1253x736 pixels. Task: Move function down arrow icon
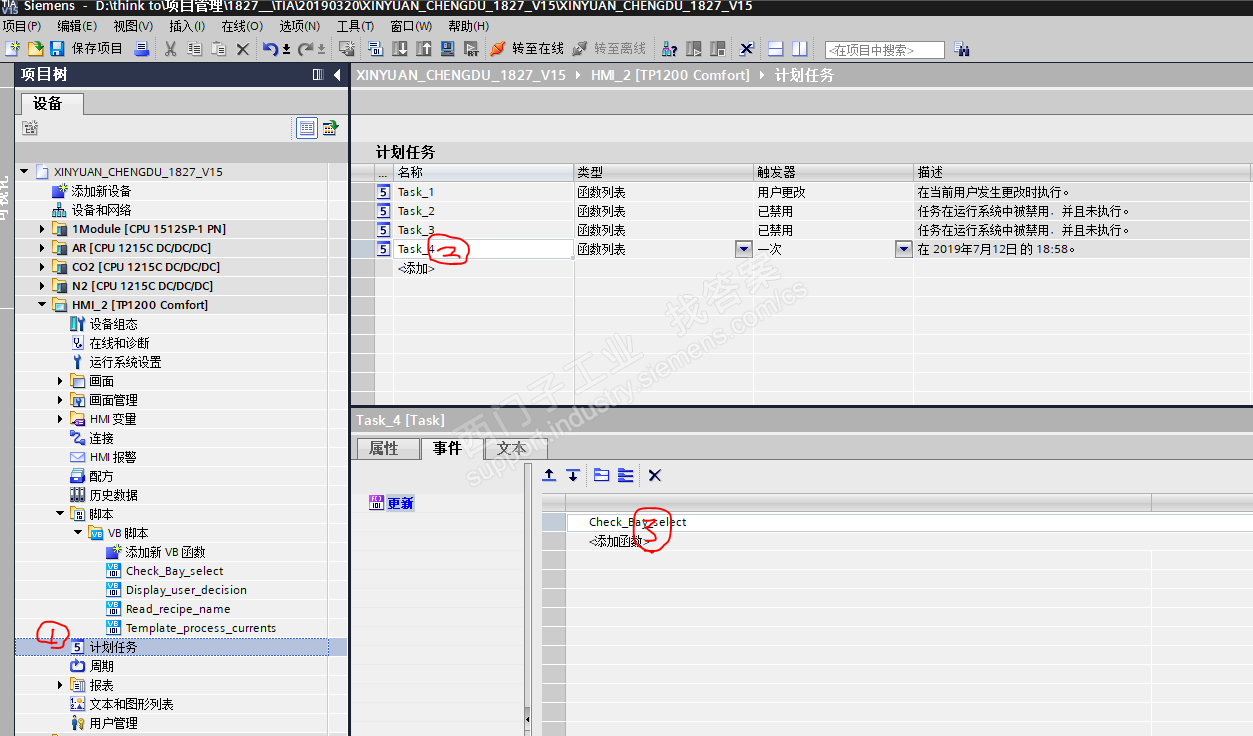click(573, 475)
